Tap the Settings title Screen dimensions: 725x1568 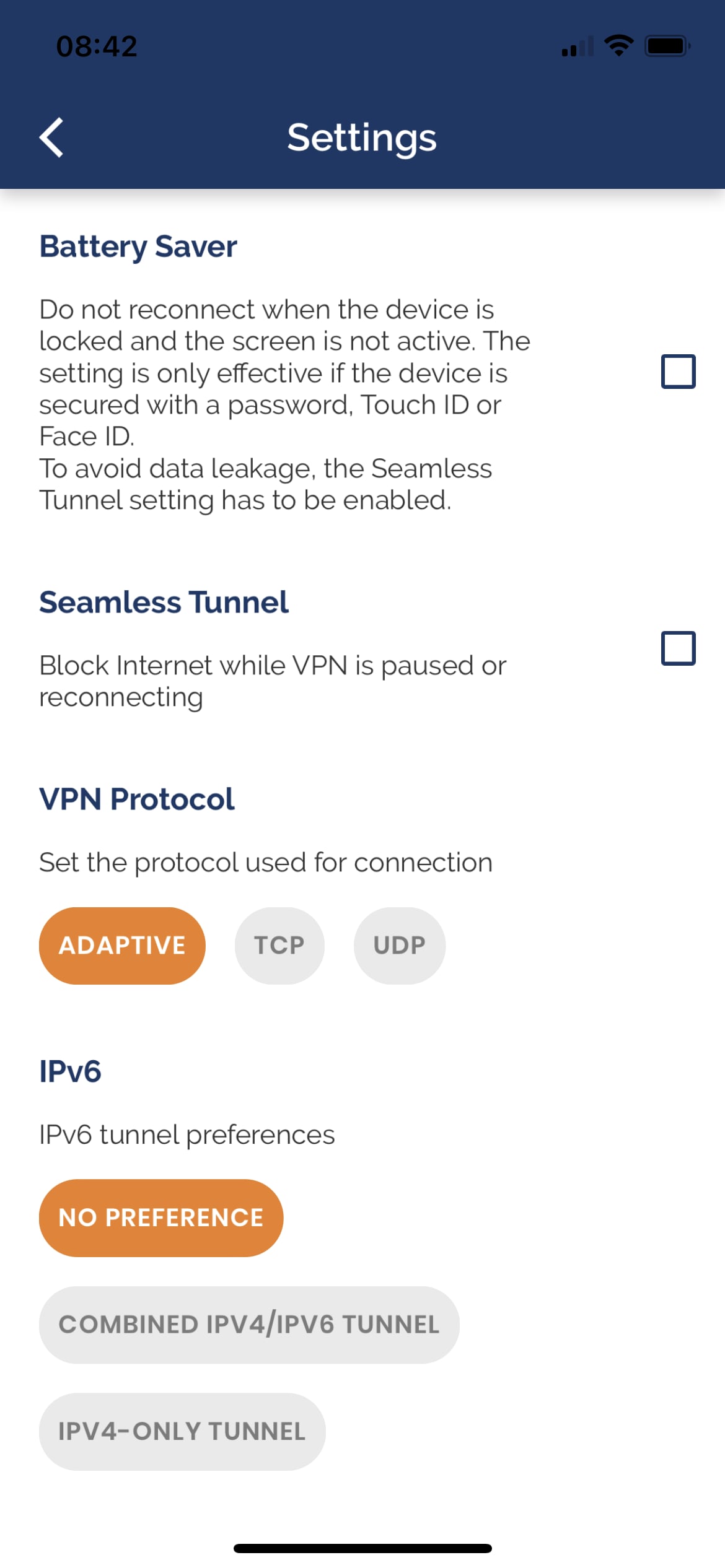tap(362, 138)
